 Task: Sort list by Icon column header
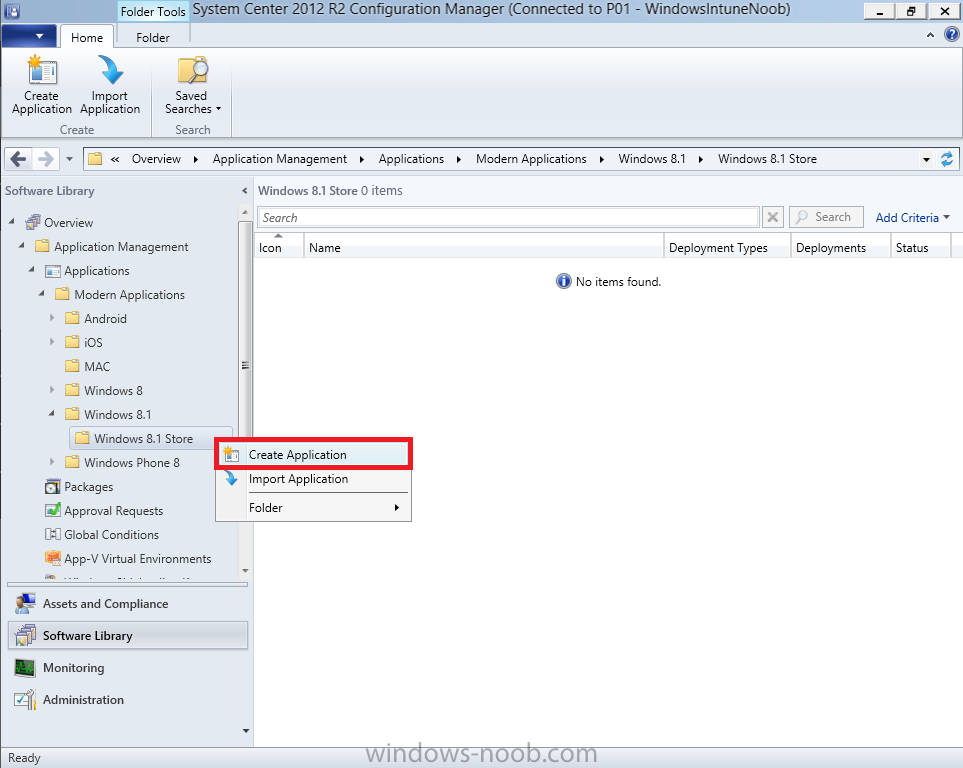coord(279,247)
